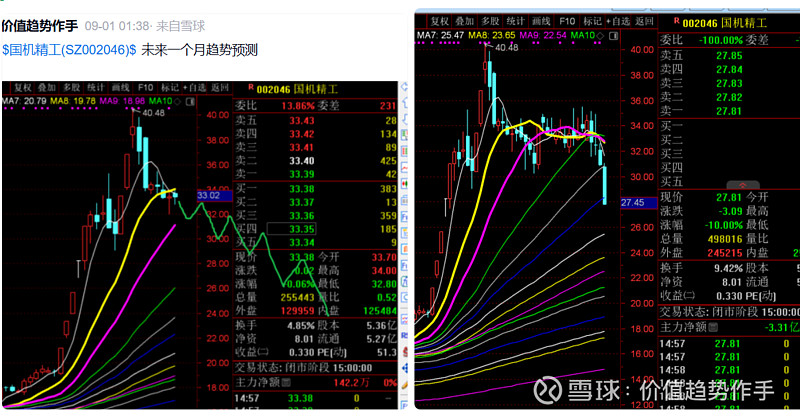This screenshot has height=417, width=800.
Task: Click the 换手 4.85% value in the left chart
Action: click(301, 326)
